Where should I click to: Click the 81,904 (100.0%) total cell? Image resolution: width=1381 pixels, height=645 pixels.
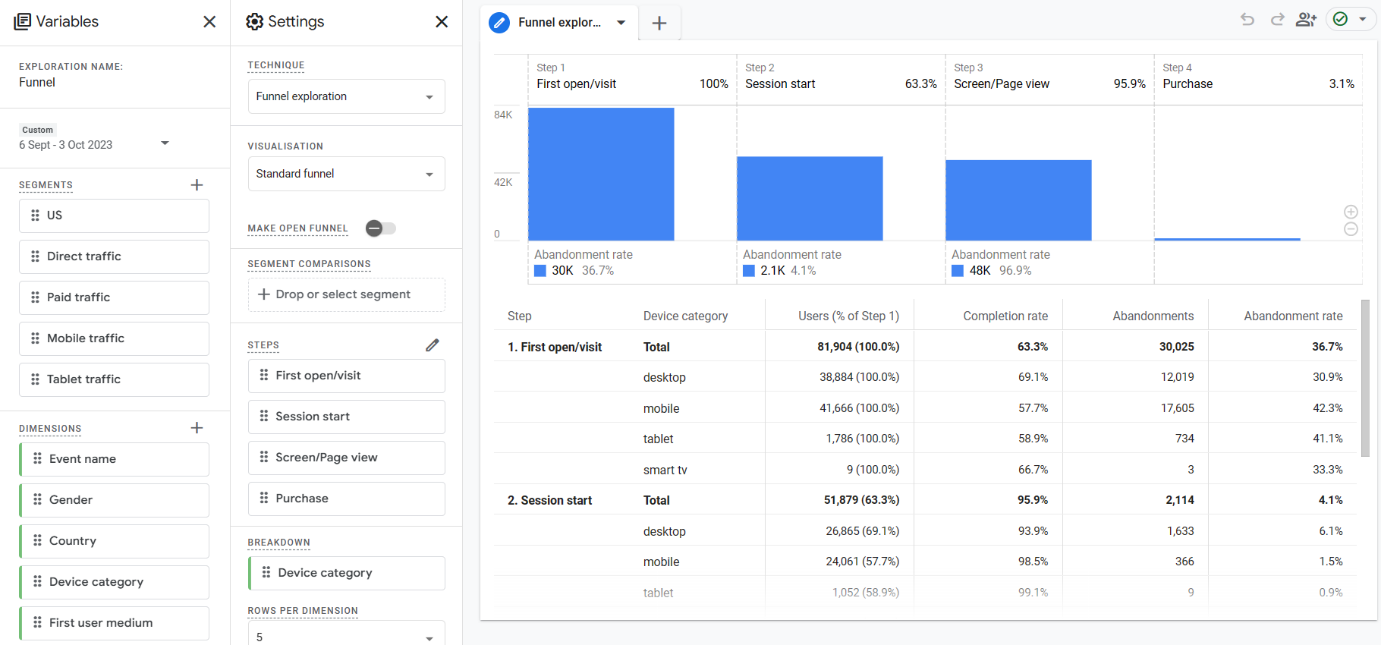[x=858, y=347]
